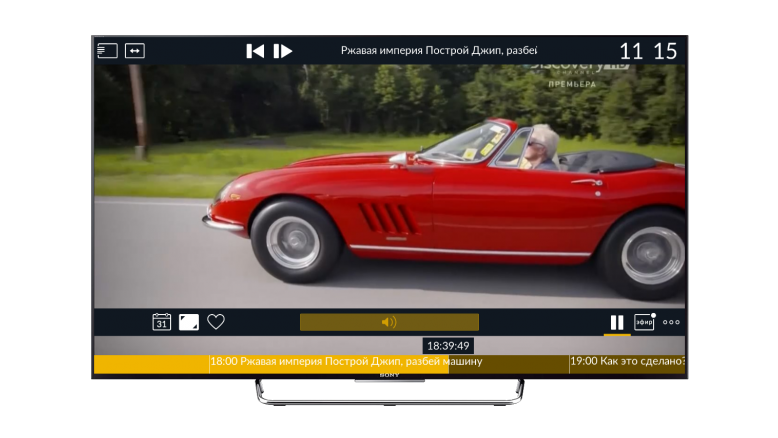Click the aspect ratio double-arrow icon
The width and height of the screenshot is (778, 438).
pyautogui.click(x=135, y=51)
